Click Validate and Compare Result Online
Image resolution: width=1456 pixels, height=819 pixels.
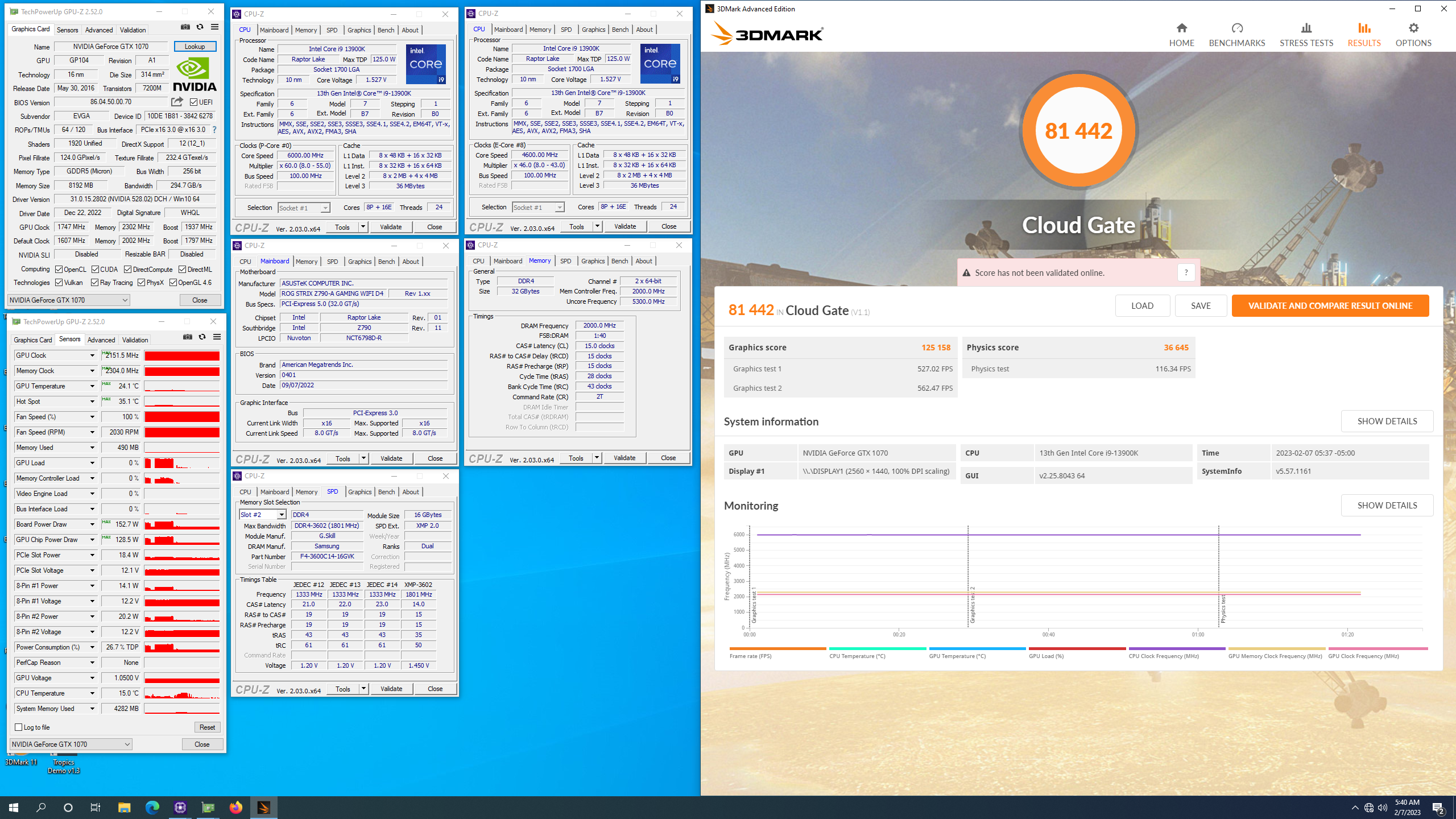tap(1330, 305)
